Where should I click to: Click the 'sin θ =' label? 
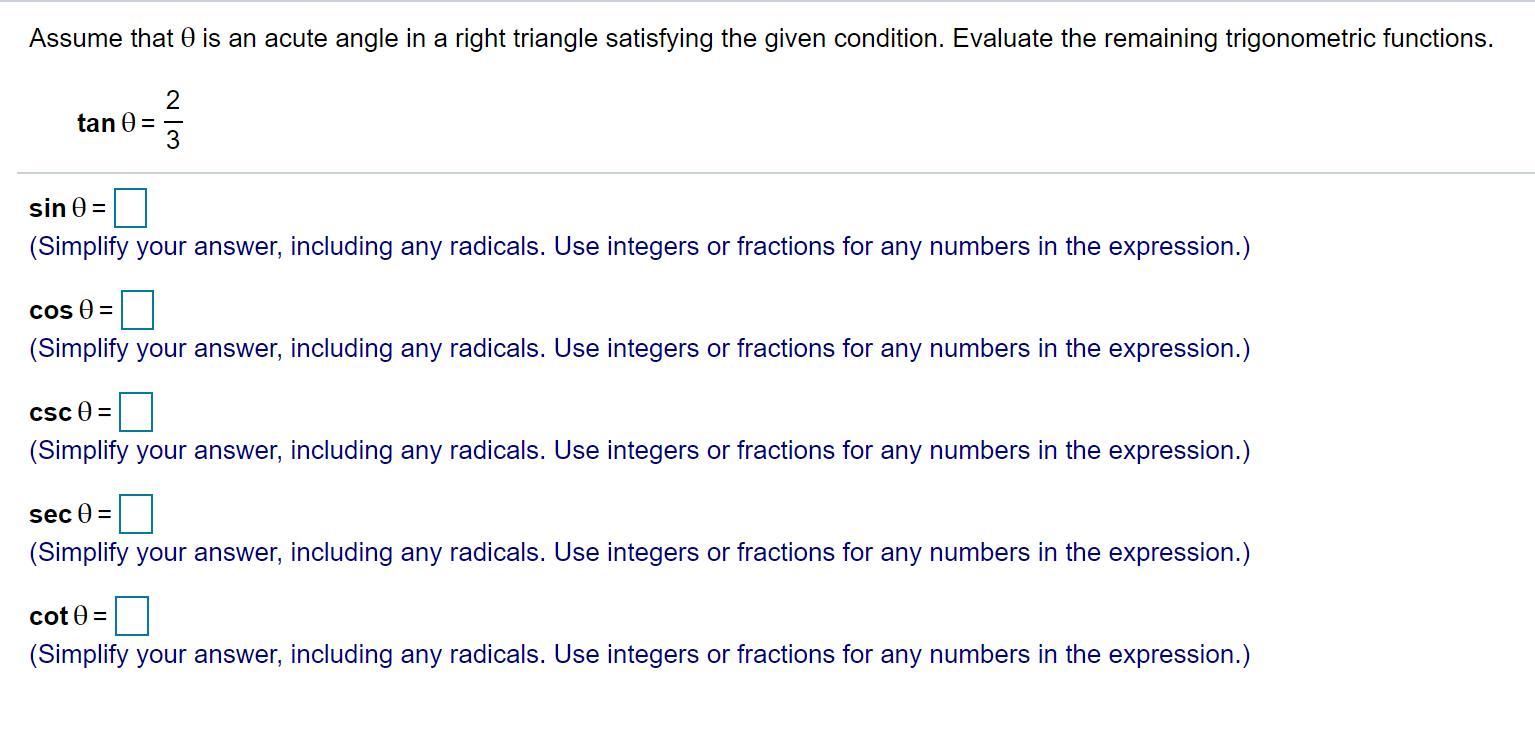tap(68, 208)
